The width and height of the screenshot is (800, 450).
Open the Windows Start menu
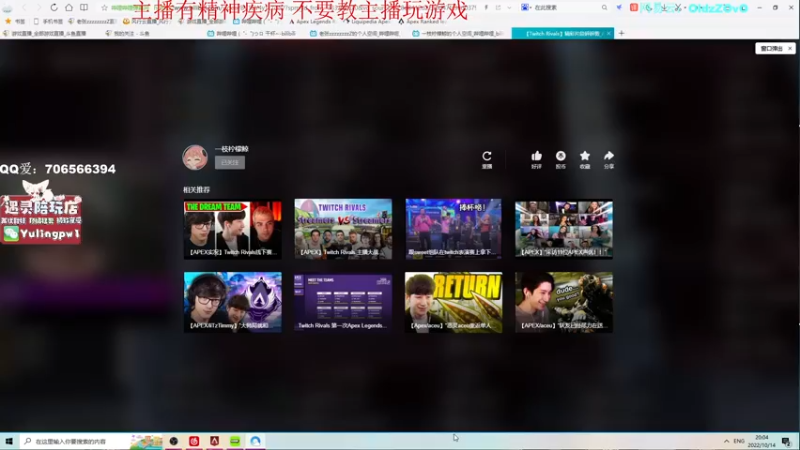[9, 441]
